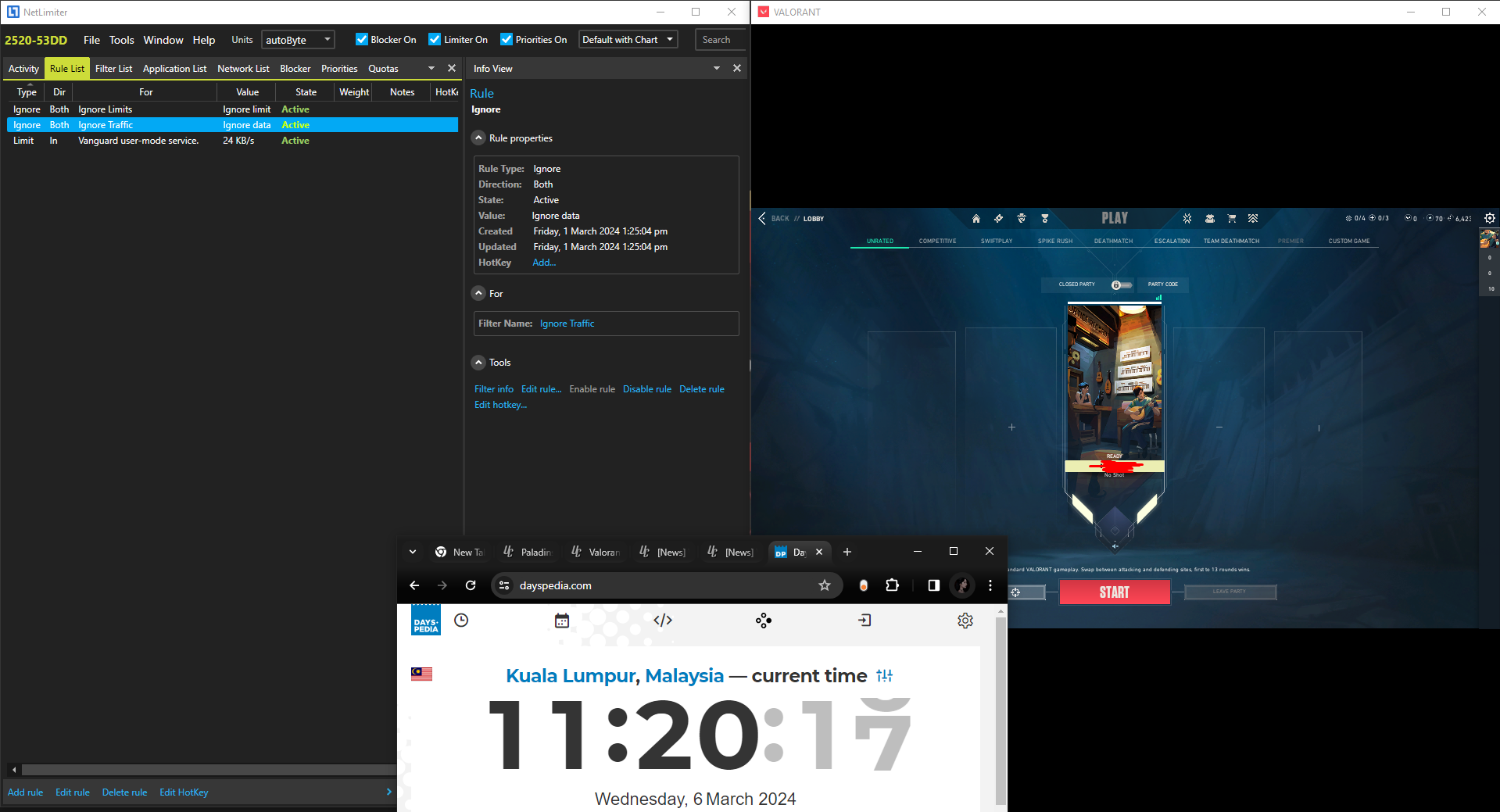Screen dimensions: 1500x812
Task: Select Valorant Deathmatch mode tab
Action: pyautogui.click(x=1113, y=241)
